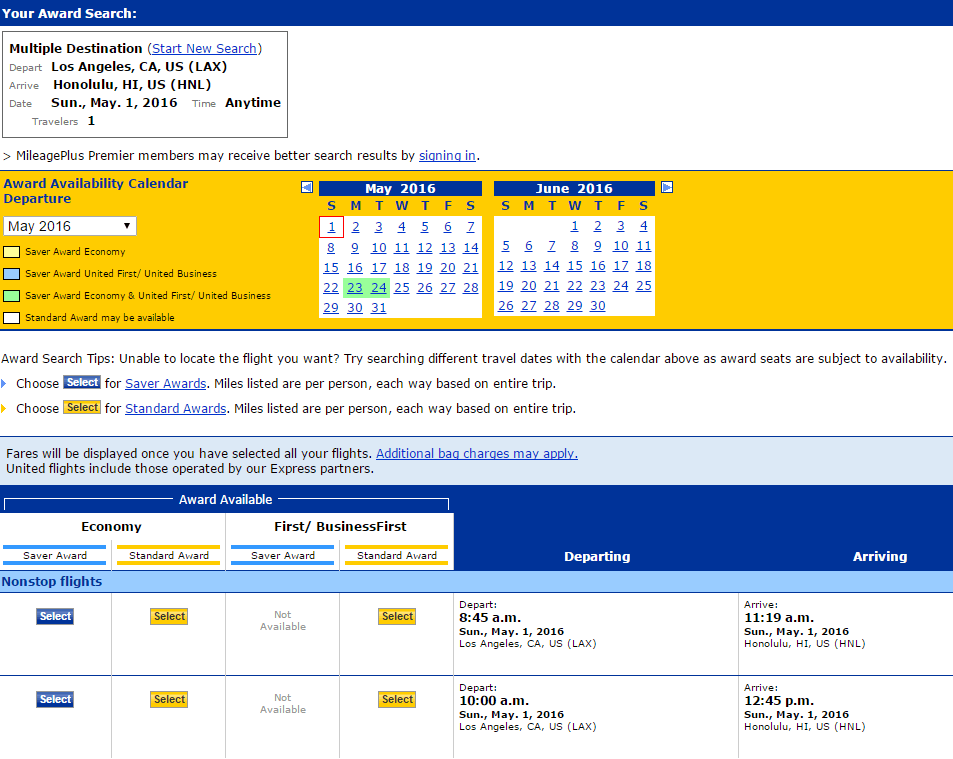Screen dimensions: 953x759
Task: Click the June 2016 calendar title
Action: click(574, 188)
